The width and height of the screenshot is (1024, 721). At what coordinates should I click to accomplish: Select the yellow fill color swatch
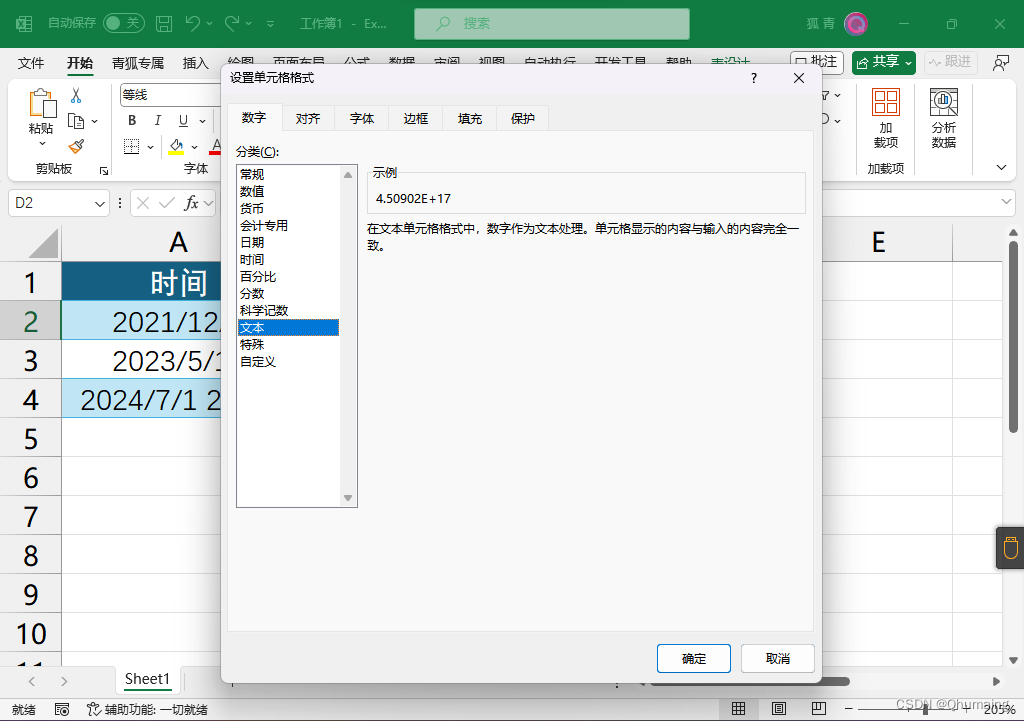point(175,153)
